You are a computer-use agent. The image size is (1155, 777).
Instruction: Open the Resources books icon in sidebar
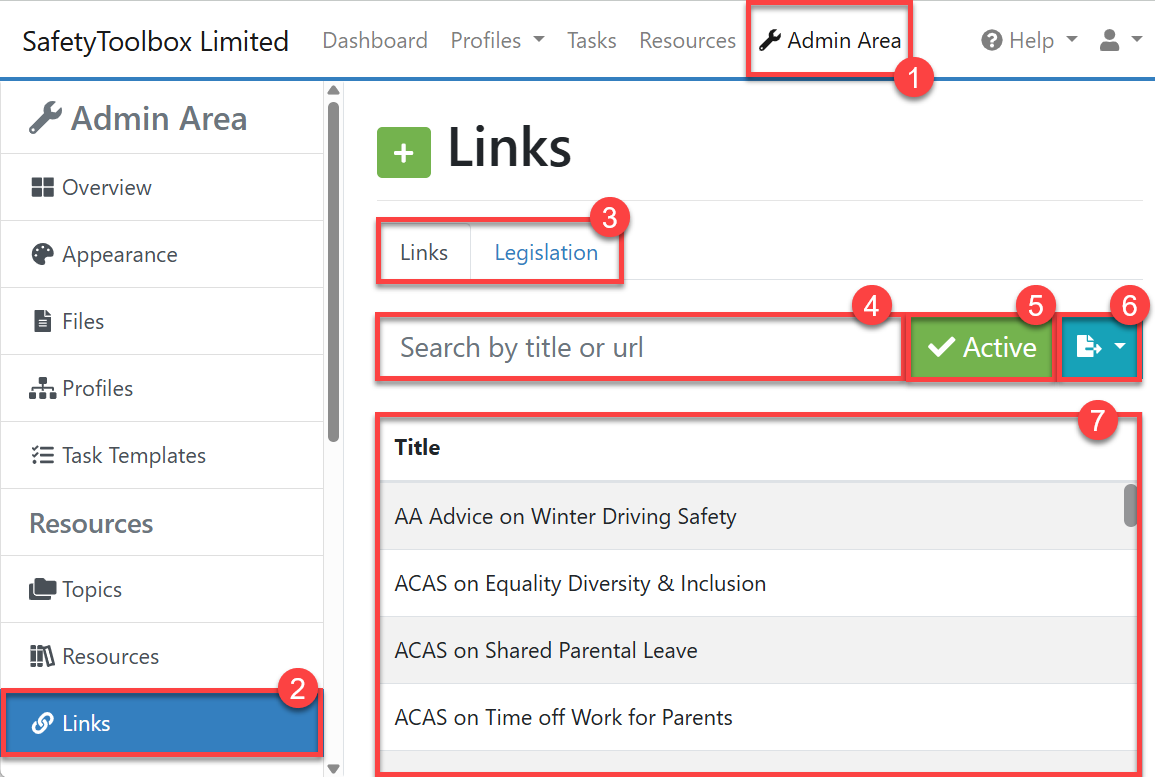tap(42, 657)
